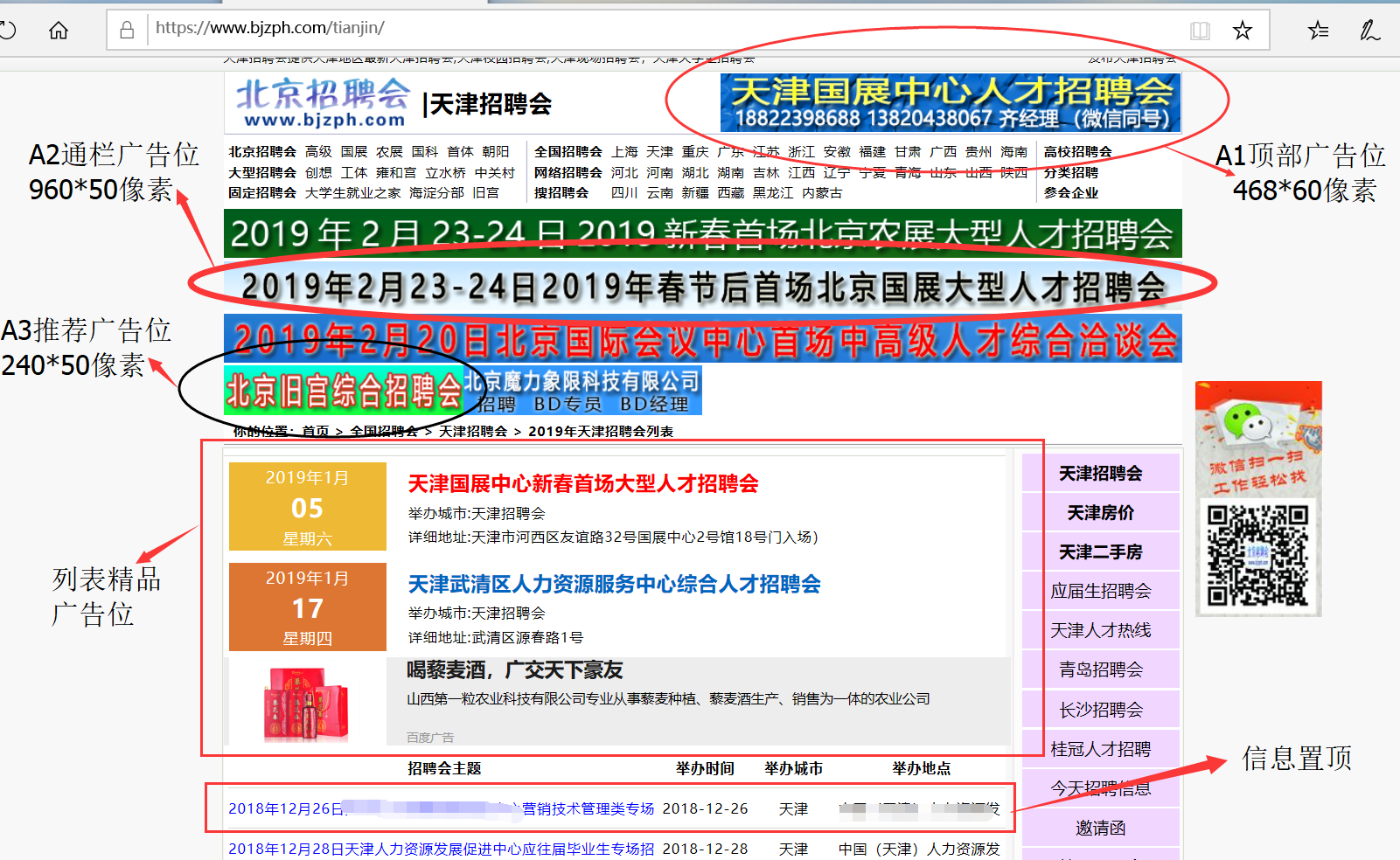Open the 北京农展大型人才招聘会 green banner

[x=702, y=233]
